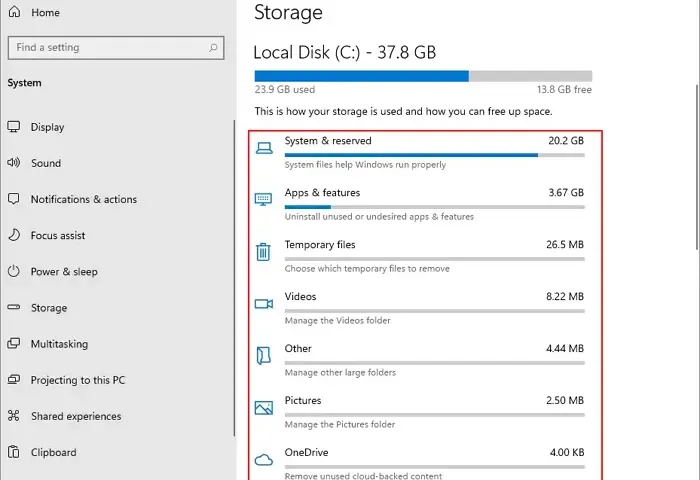Click the "Local Disk (C:) - 37.8 GB" heading
The width and height of the screenshot is (700, 480).
[x=345, y=52]
